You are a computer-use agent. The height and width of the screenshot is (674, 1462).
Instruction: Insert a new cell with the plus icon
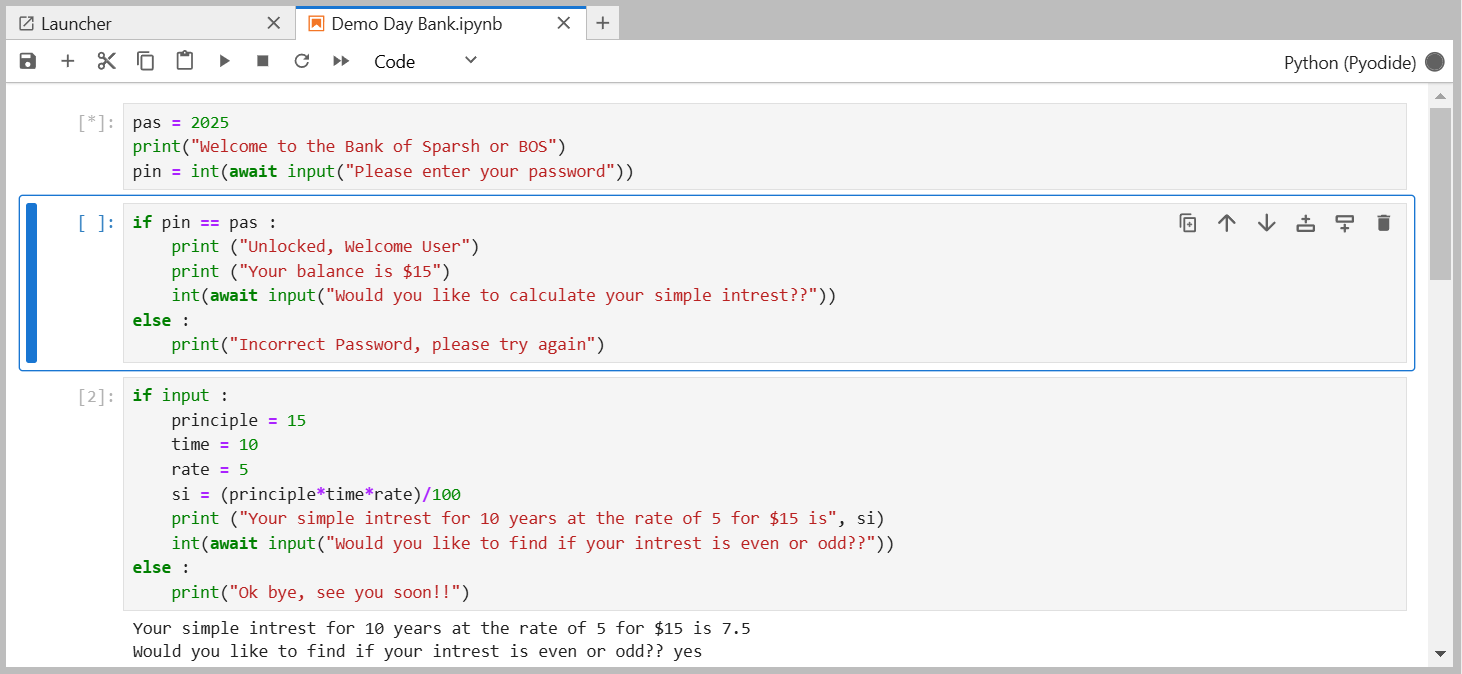click(67, 62)
